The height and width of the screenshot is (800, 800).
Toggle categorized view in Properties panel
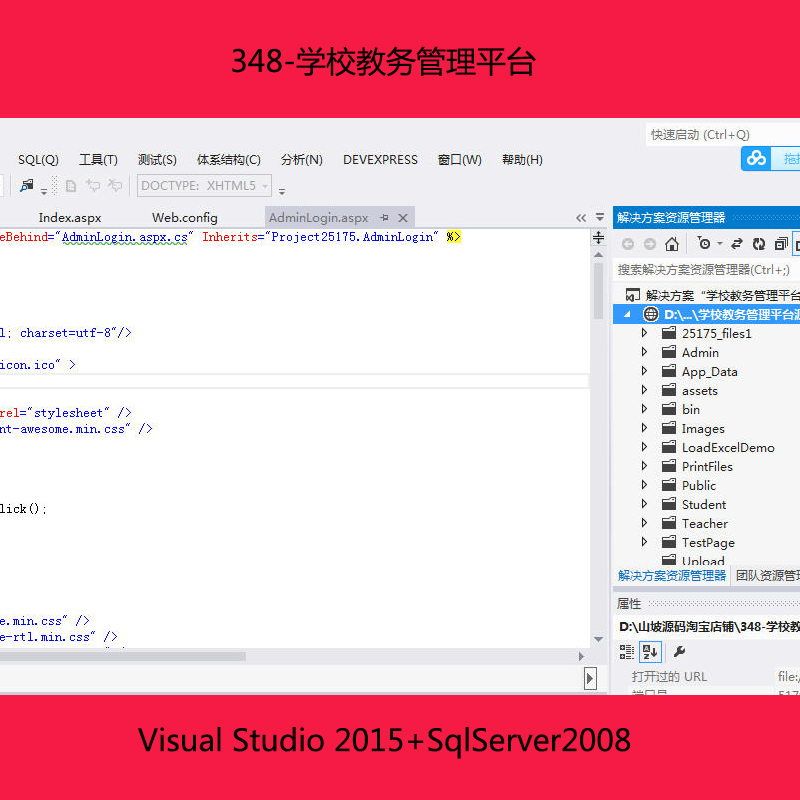pos(627,652)
